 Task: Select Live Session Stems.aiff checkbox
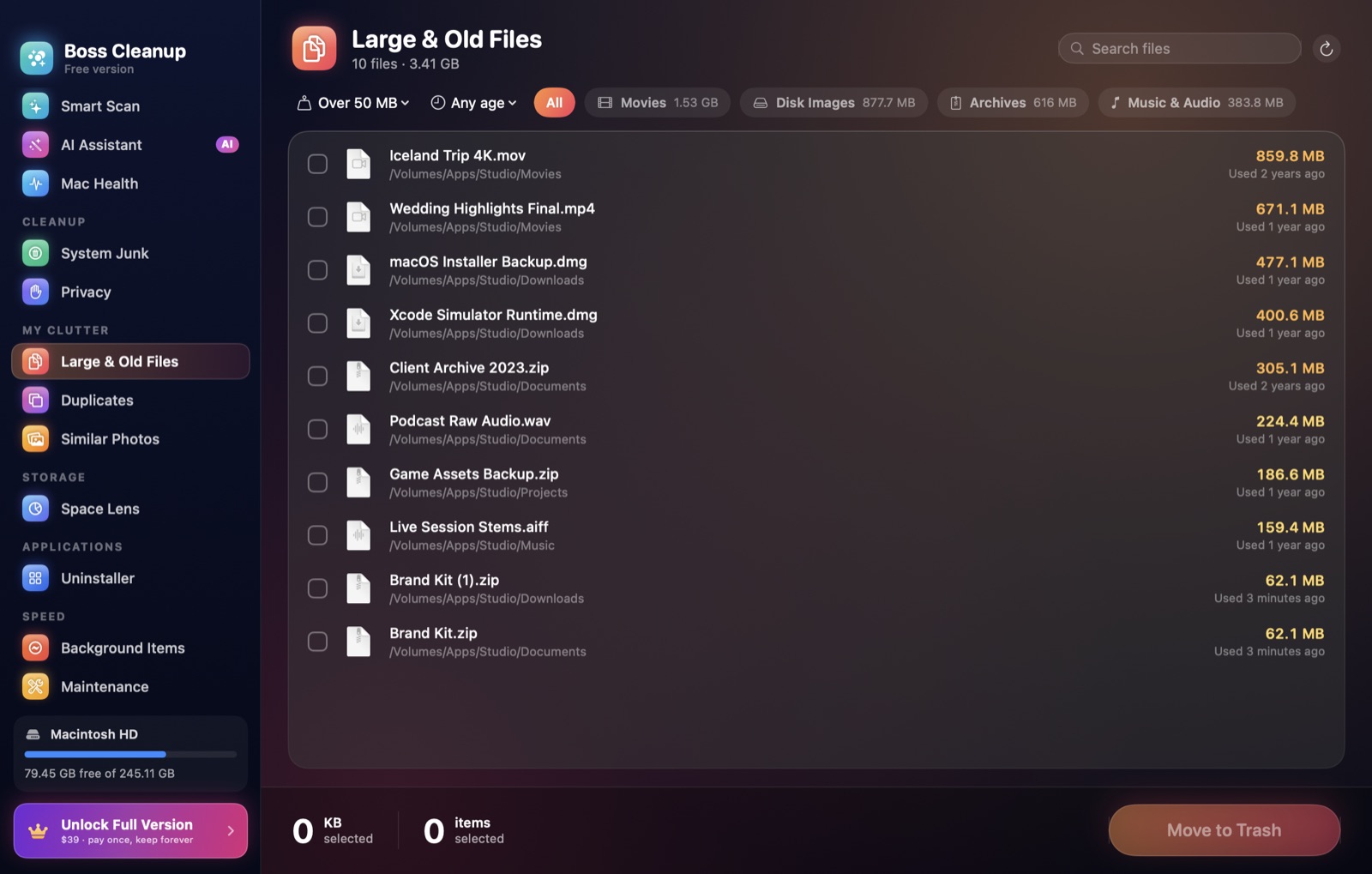pos(317,535)
